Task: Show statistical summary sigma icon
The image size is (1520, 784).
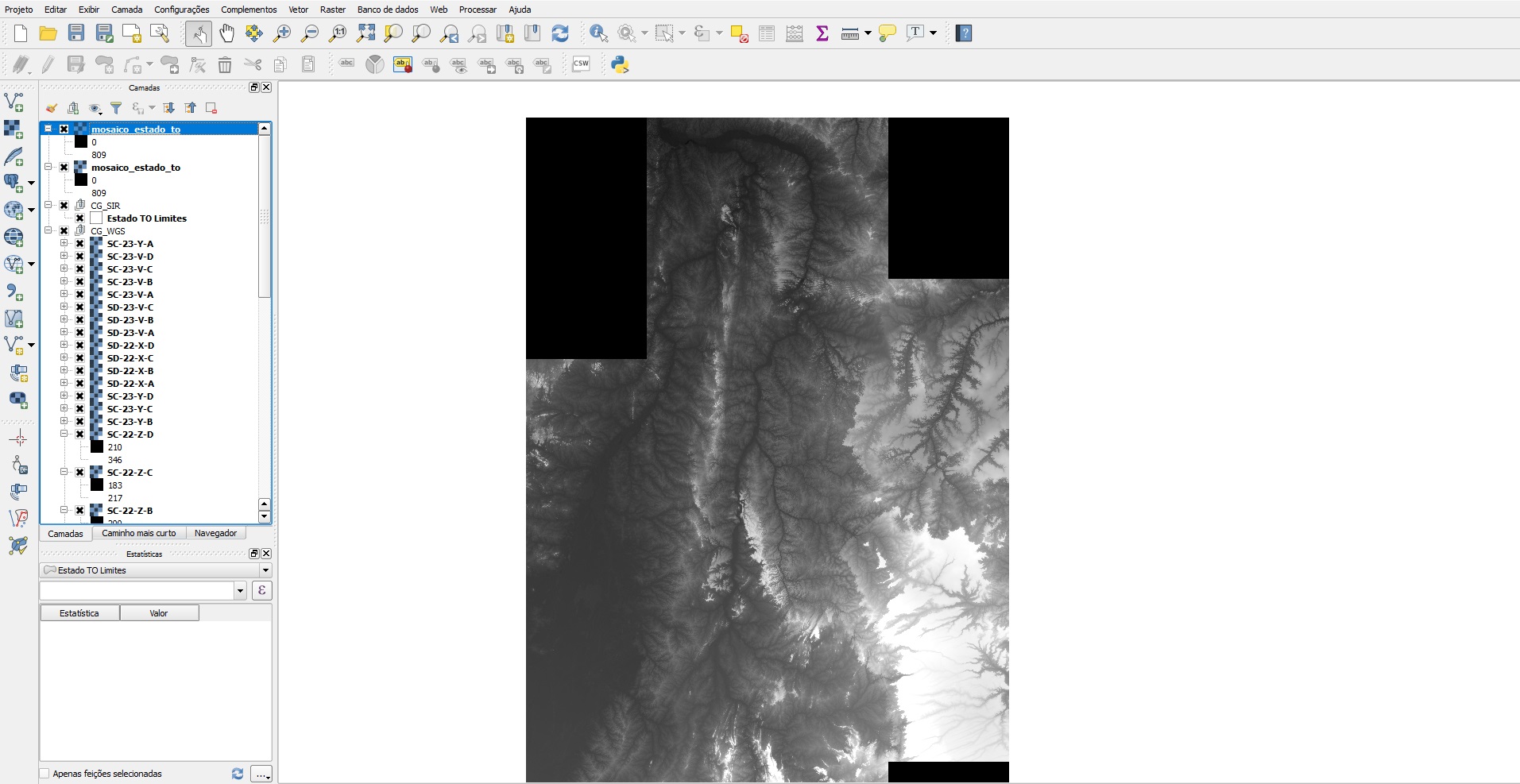Action: (x=822, y=33)
